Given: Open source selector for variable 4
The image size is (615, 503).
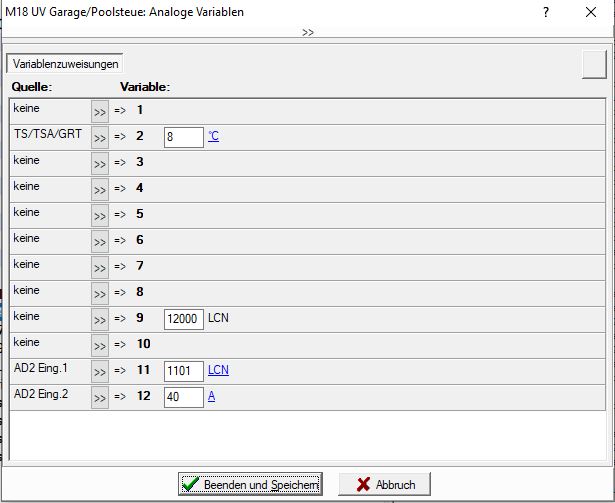Looking at the screenshot, I should (99, 189).
